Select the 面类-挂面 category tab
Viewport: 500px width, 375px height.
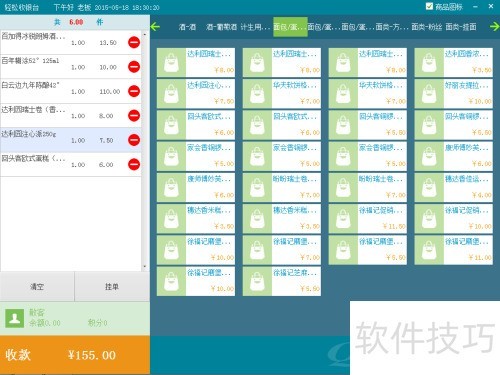pos(461,27)
